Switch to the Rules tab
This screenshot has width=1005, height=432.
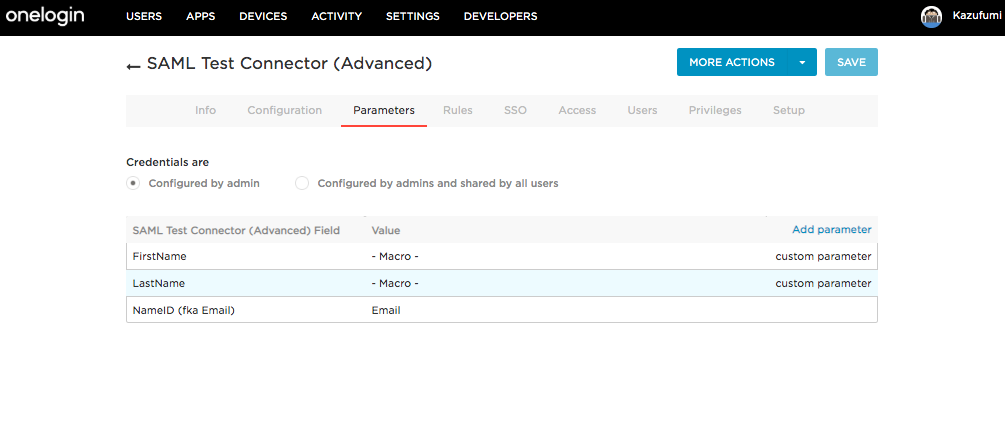point(458,110)
